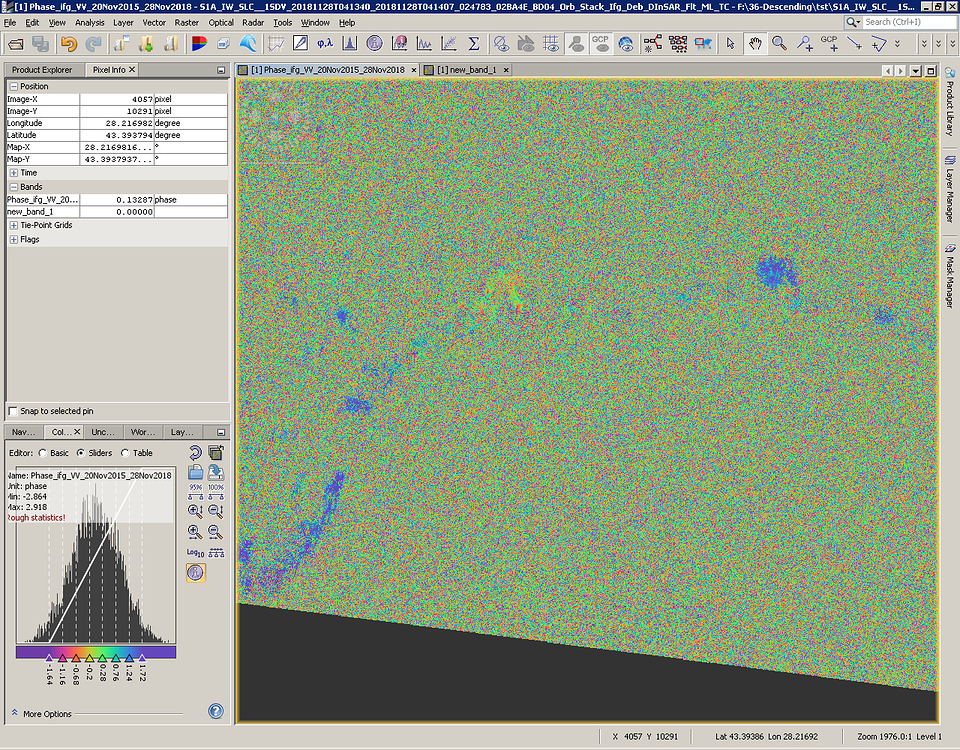The image size is (960, 750).
Task: Click the Log10 histogram scaling button
Action: click(x=195, y=551)
